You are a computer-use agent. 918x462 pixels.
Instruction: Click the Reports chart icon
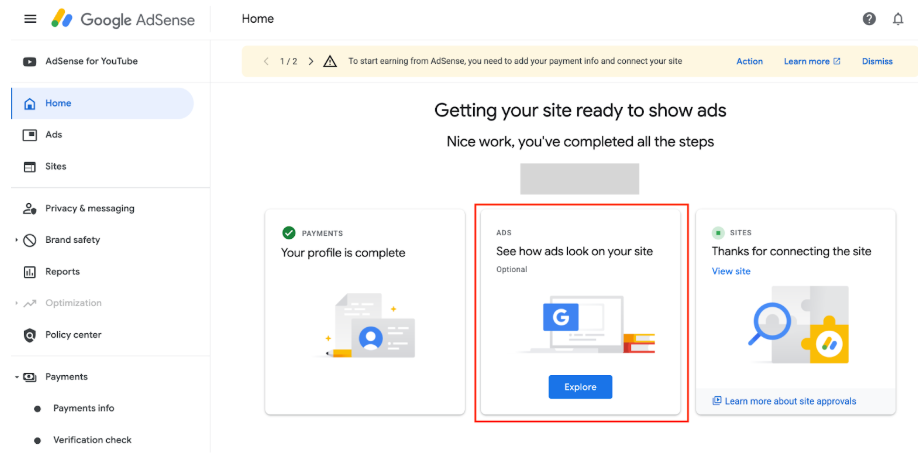tap(29, 272)
